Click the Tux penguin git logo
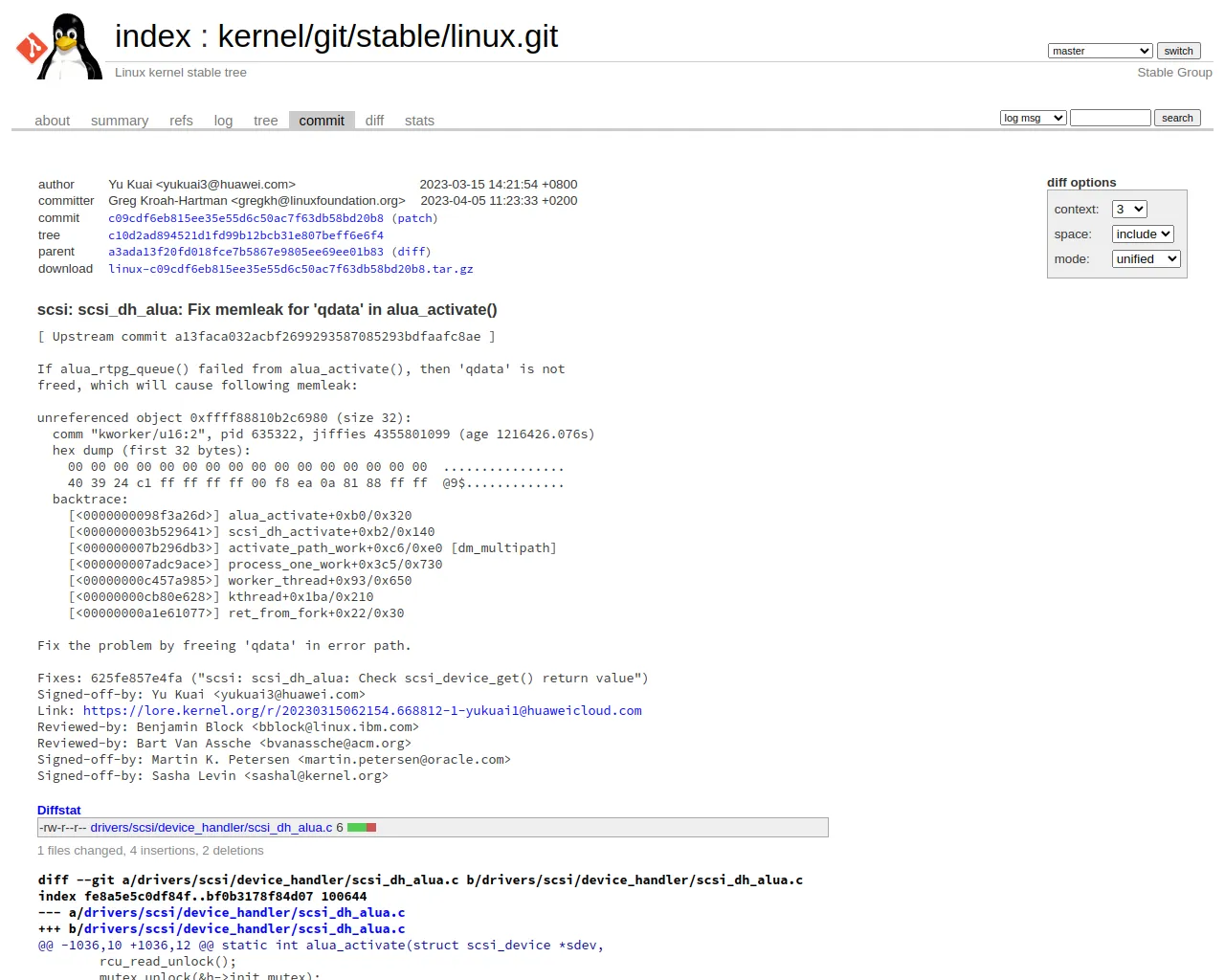Viewport: 1225px width, 980px height. [x=60, y=46]
